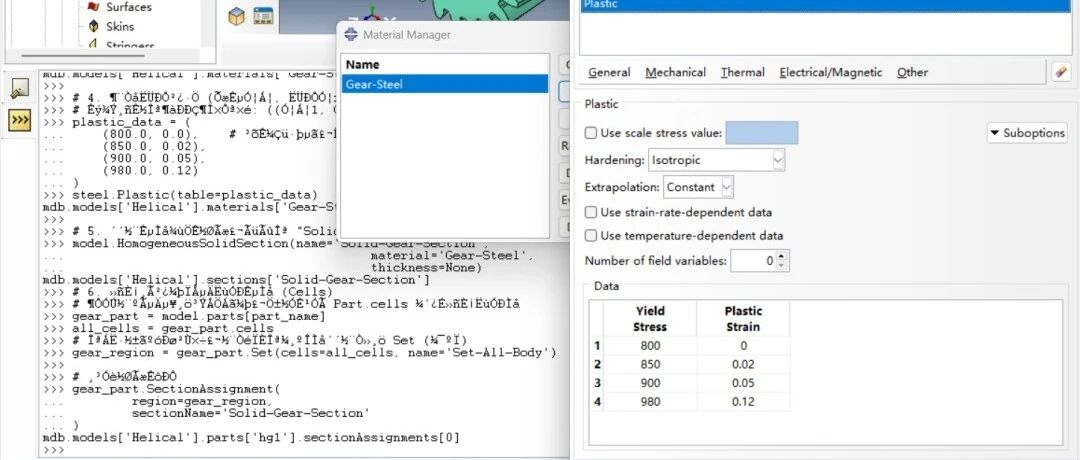Image resolution: width=1080 pixels, height=460 pixels.
Task: Click the gear_part.SectionAssignment( command line
Action: [176, 389]
